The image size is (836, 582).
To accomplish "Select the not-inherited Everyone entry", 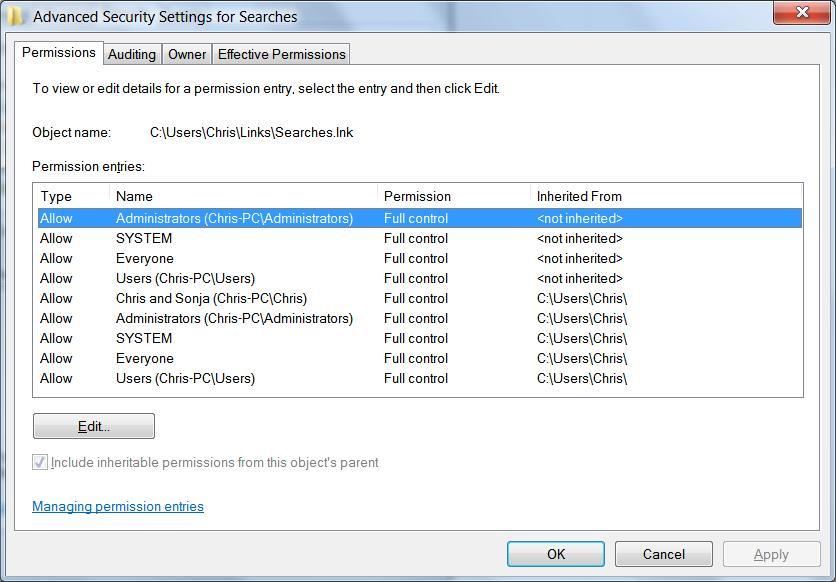I will [x=145, y=258].
